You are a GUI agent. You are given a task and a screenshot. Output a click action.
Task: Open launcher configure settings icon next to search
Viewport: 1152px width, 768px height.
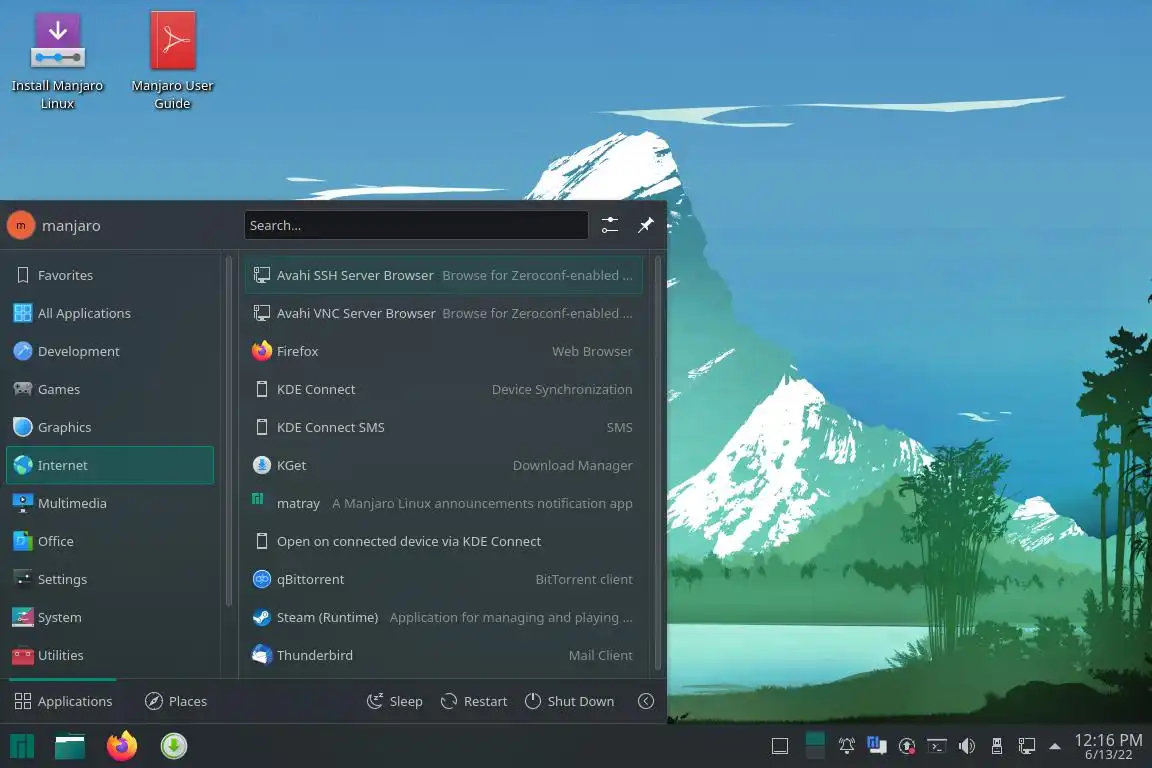click(x=610, y=225)
